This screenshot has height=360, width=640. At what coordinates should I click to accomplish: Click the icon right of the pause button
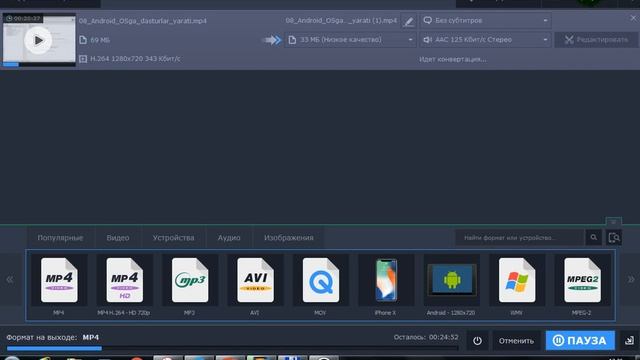[x=629, y=340]
